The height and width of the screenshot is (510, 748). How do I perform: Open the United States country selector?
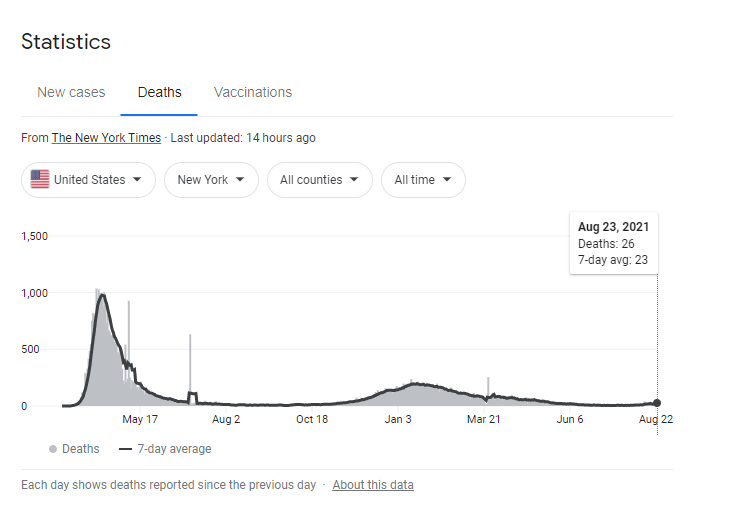coord(88,180)
